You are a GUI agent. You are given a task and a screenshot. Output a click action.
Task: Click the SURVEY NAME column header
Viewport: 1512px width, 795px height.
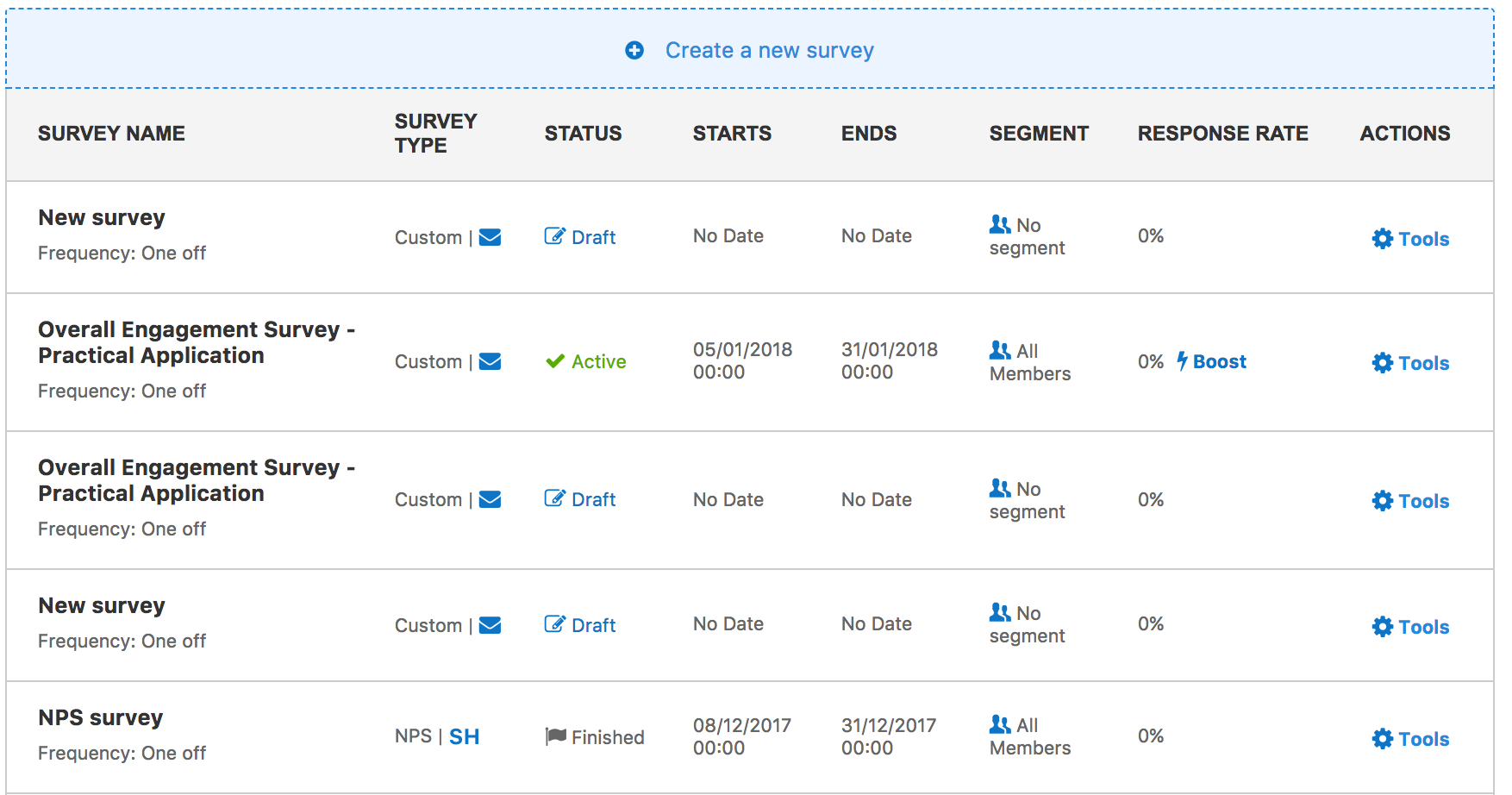tap(111, 134)
